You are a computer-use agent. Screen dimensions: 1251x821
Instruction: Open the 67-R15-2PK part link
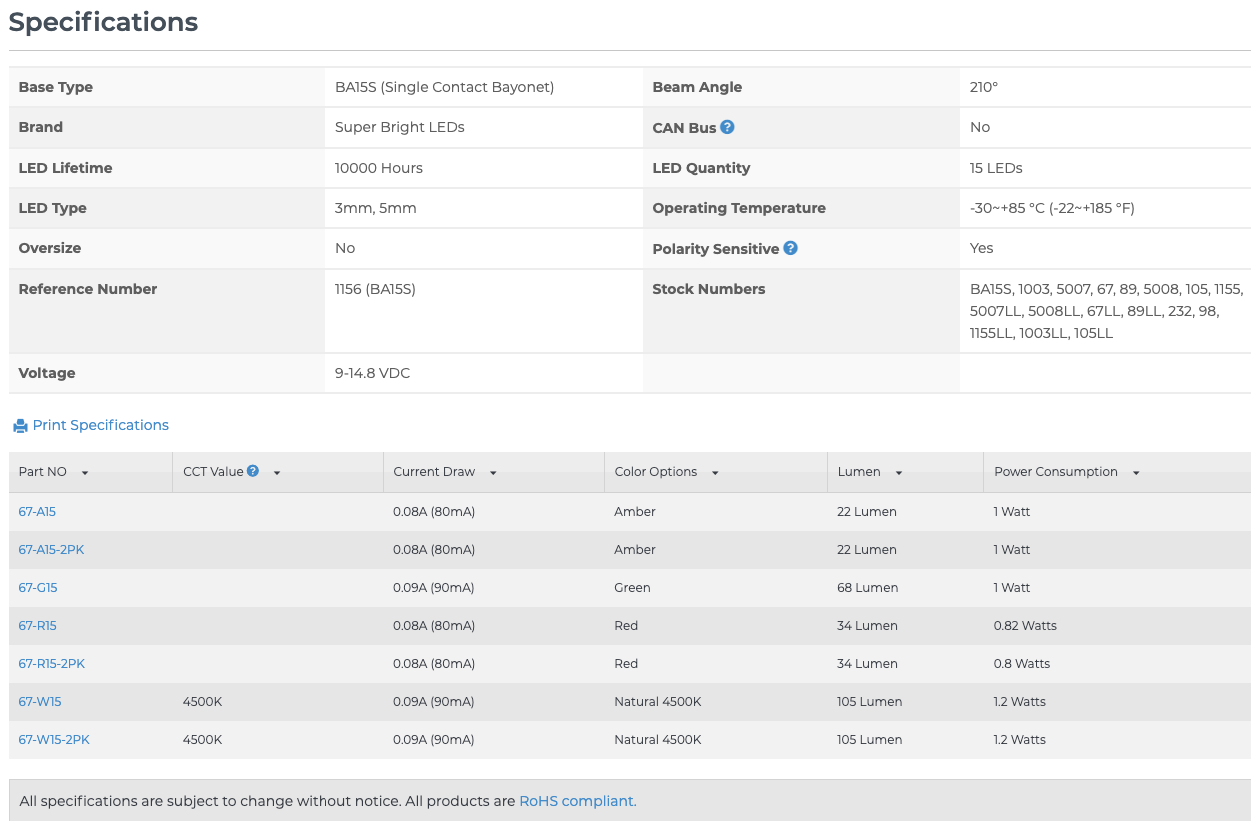coord(51,663)
